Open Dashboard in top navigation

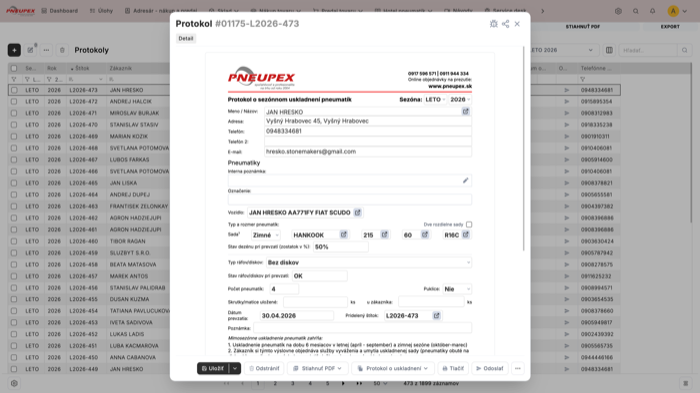click(x=59, y=11)
